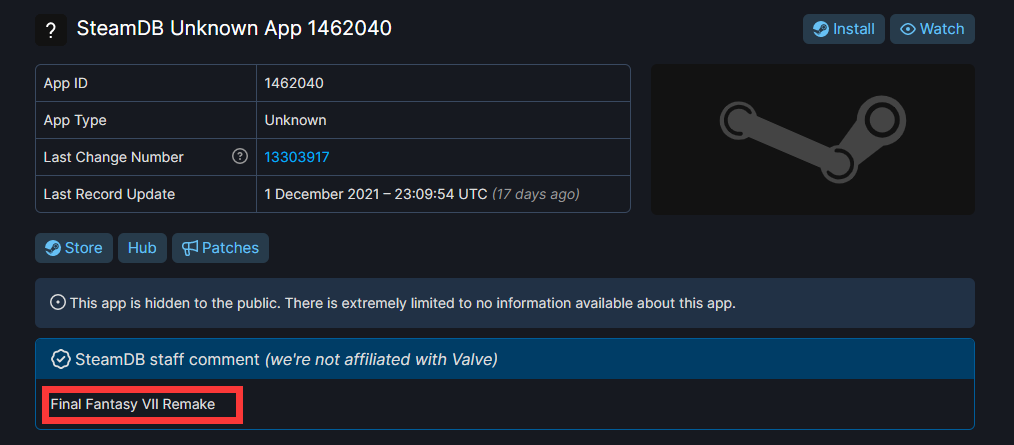Click the App ID value 1462040
Viewport: 1014px width, 445px height.
coord(294,83)
